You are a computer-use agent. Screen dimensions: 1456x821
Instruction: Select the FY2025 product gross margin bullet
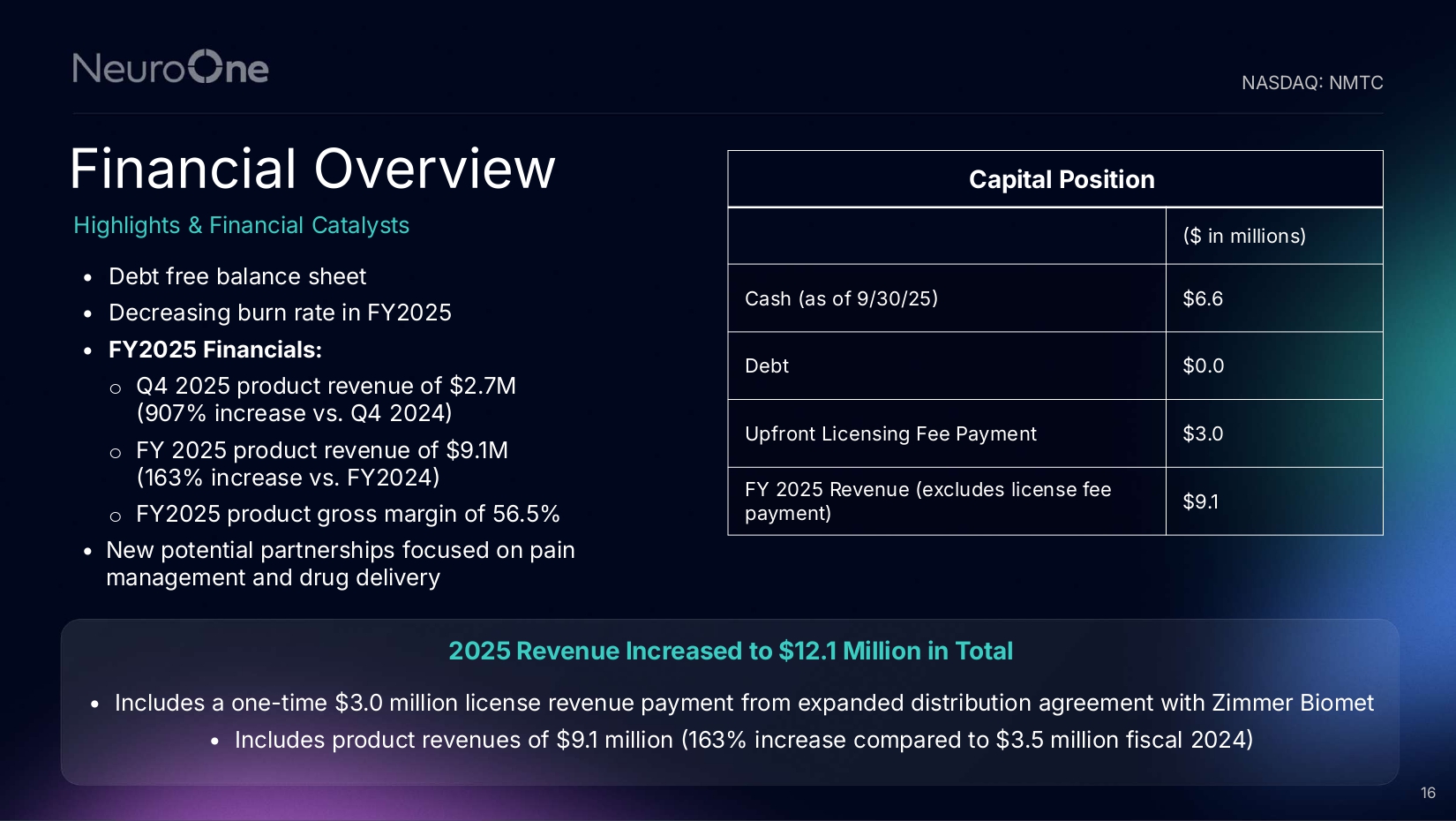click(x=348, y=515)
